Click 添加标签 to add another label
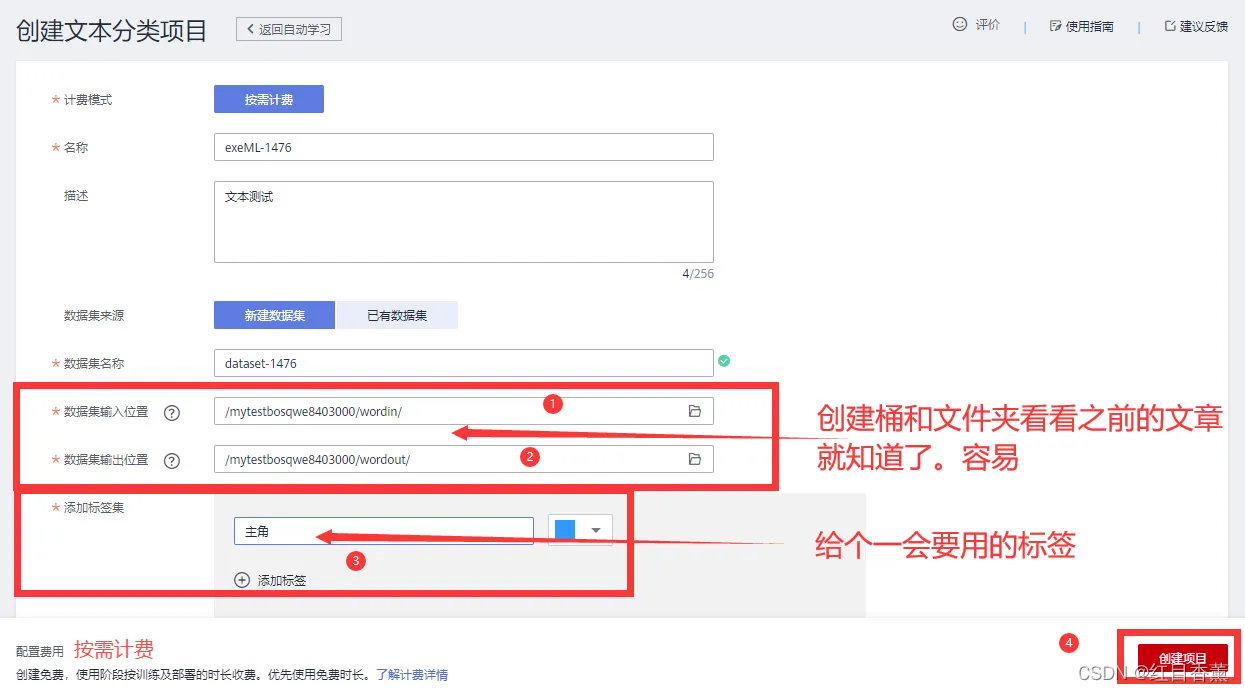The image size is (1245, 692). [x=282, y=580]
